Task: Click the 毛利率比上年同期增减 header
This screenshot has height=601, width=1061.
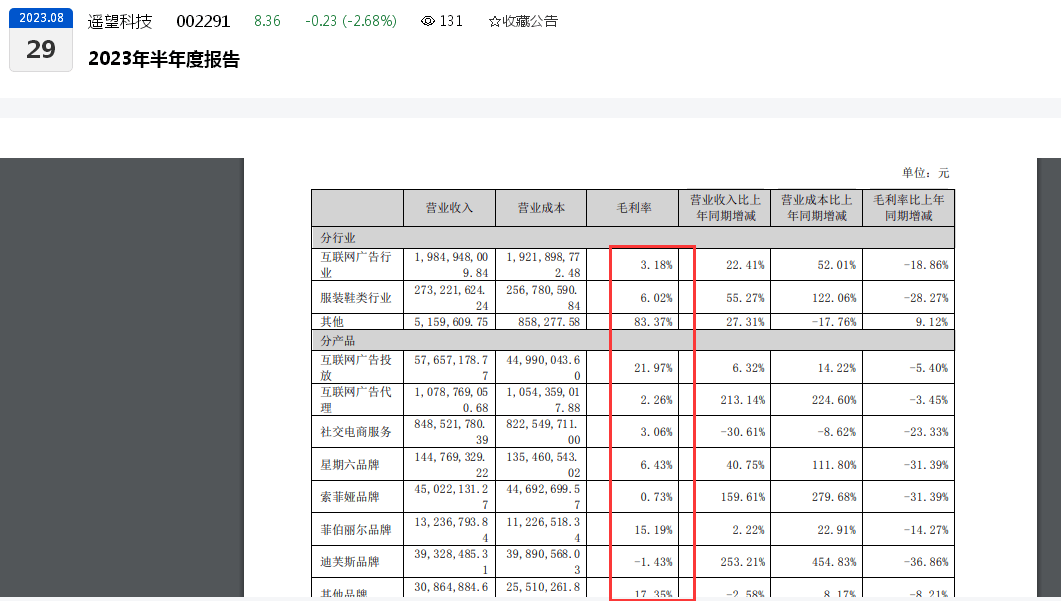Action: (909, 208)
